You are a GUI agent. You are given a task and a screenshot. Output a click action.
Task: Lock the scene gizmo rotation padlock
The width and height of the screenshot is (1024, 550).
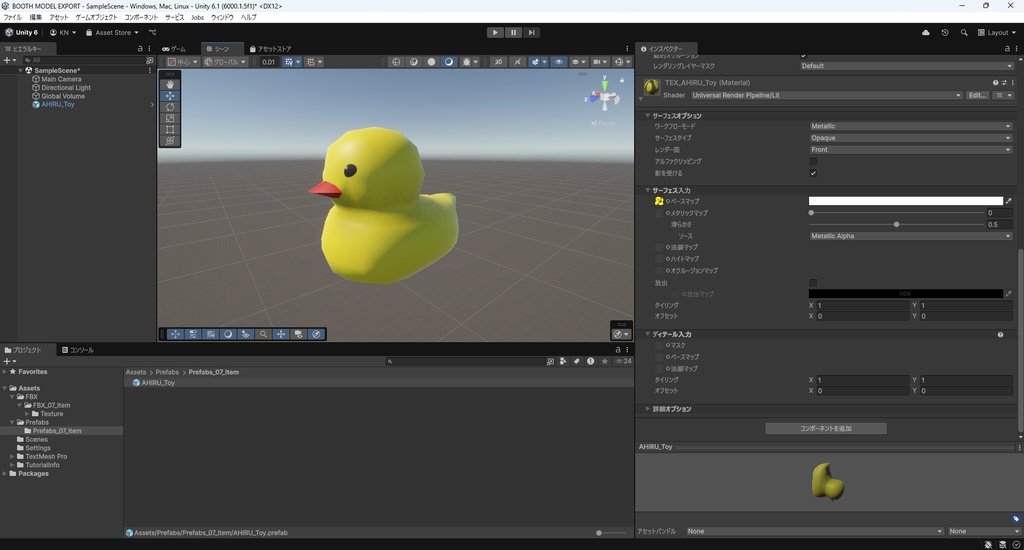tap(622, 80)
